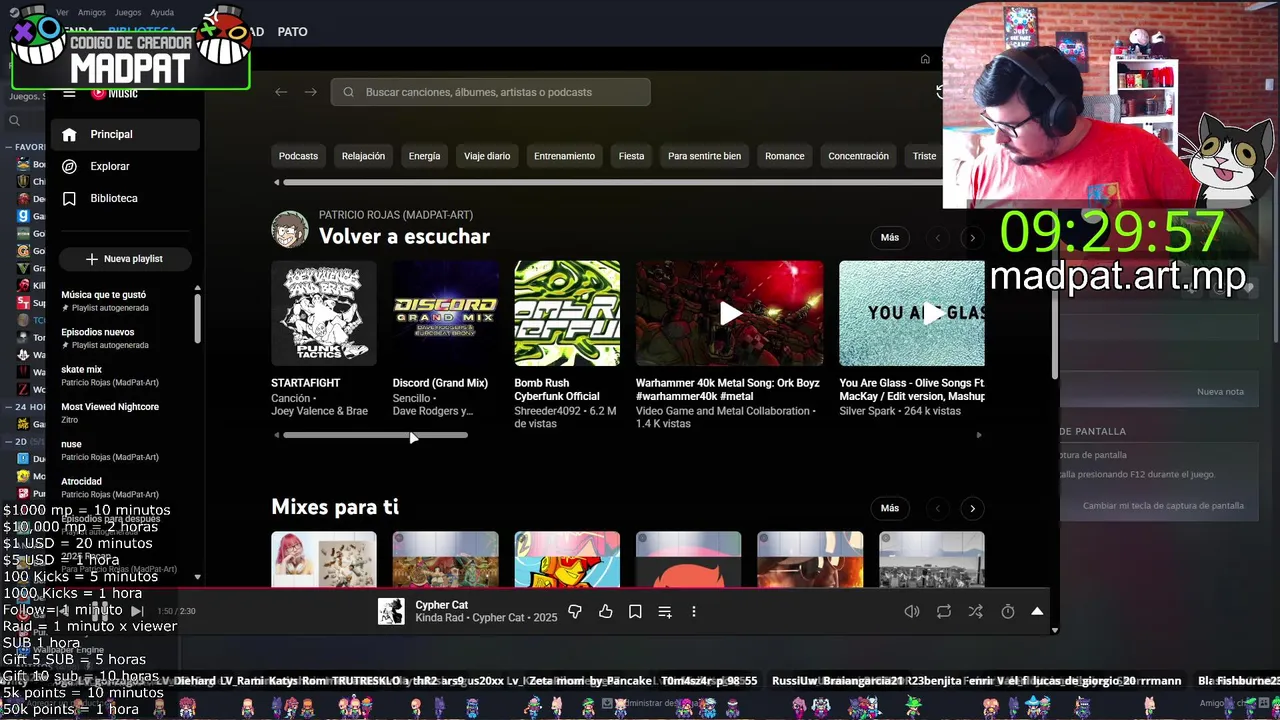Open sleep timer icon in player

click(x=1008, y=611)
